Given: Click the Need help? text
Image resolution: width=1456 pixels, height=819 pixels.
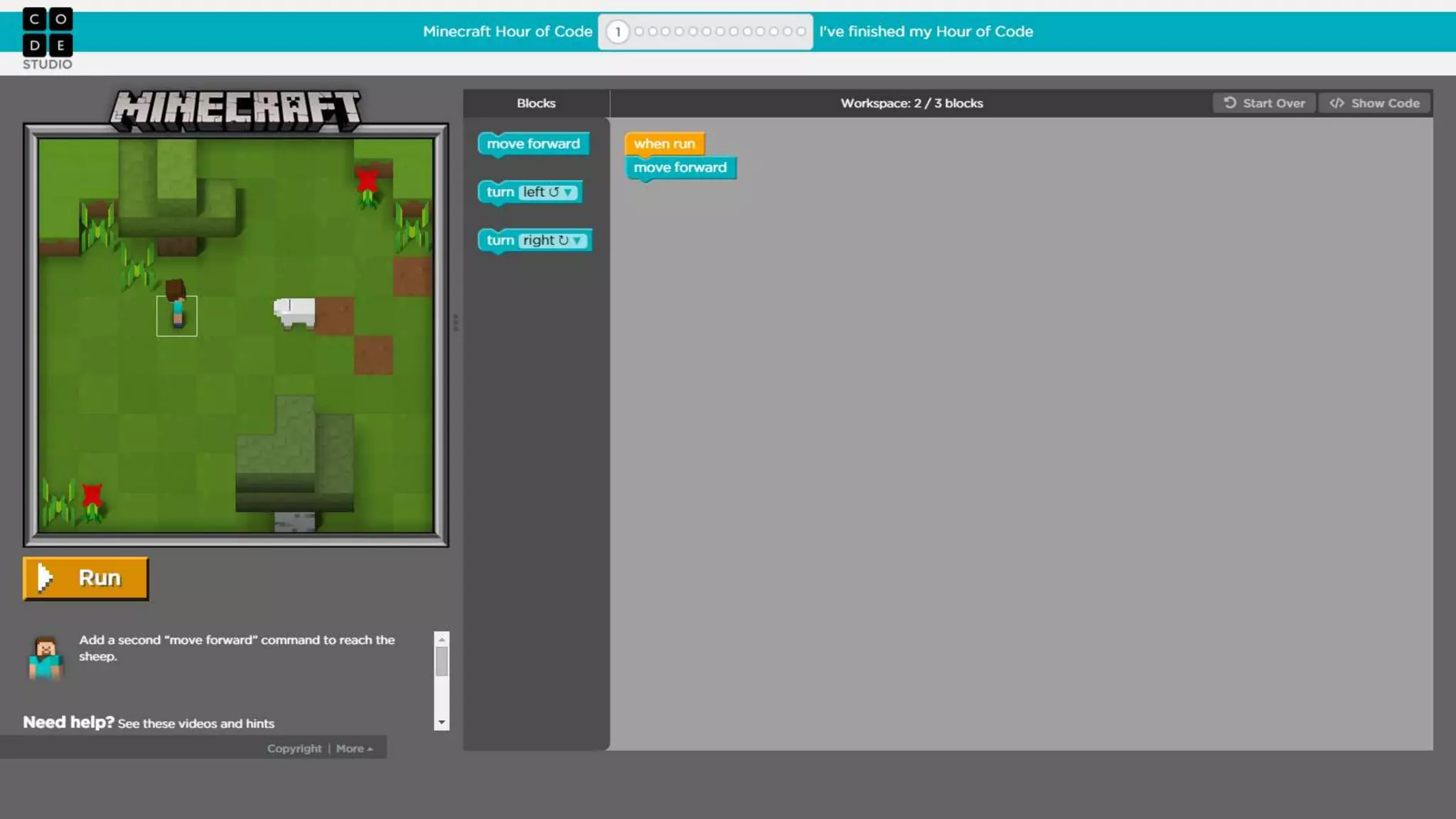Looking at the screenshot, I should click(x=68, y=722).
